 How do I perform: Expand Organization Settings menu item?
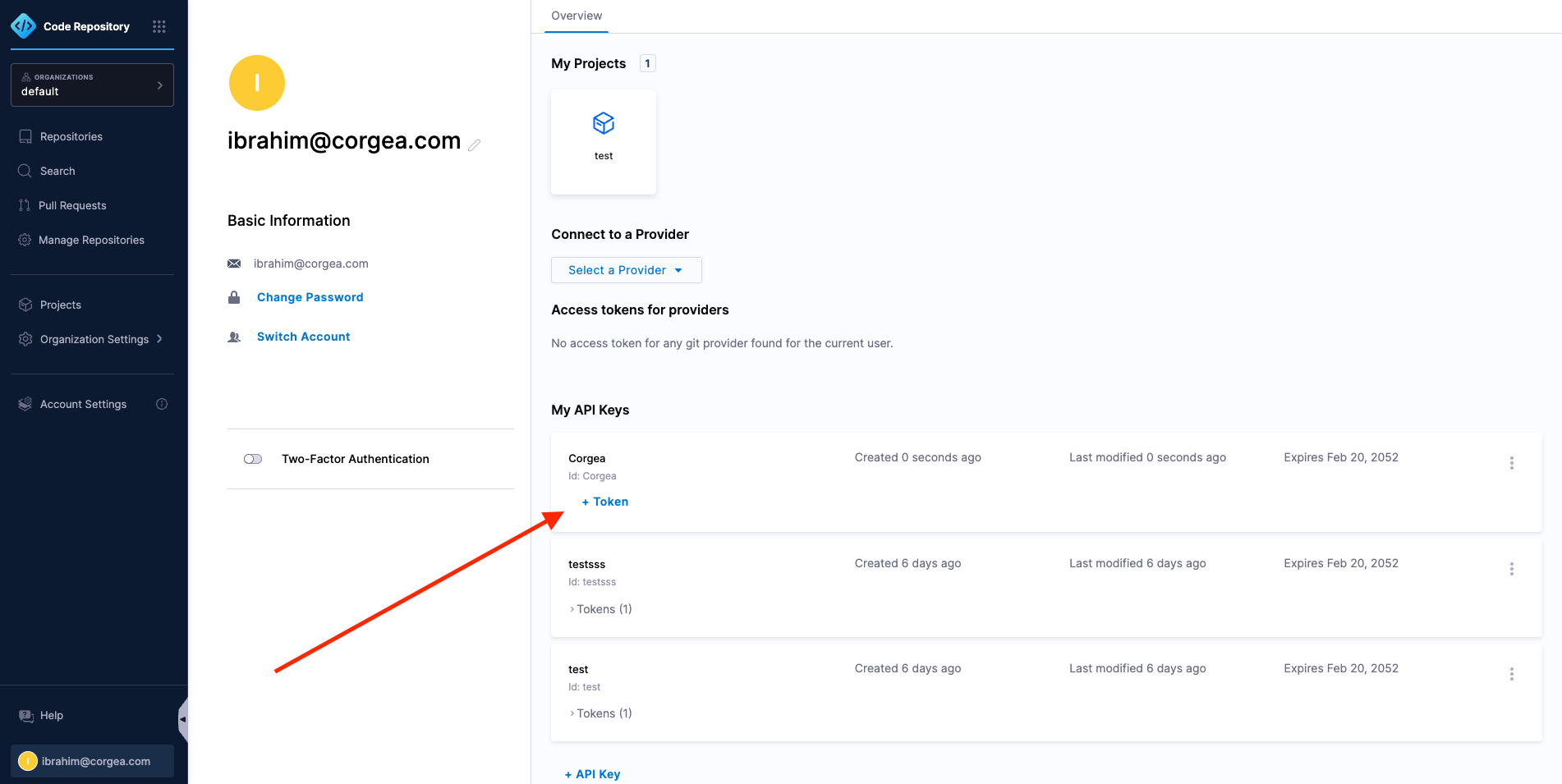coord(92,339)
